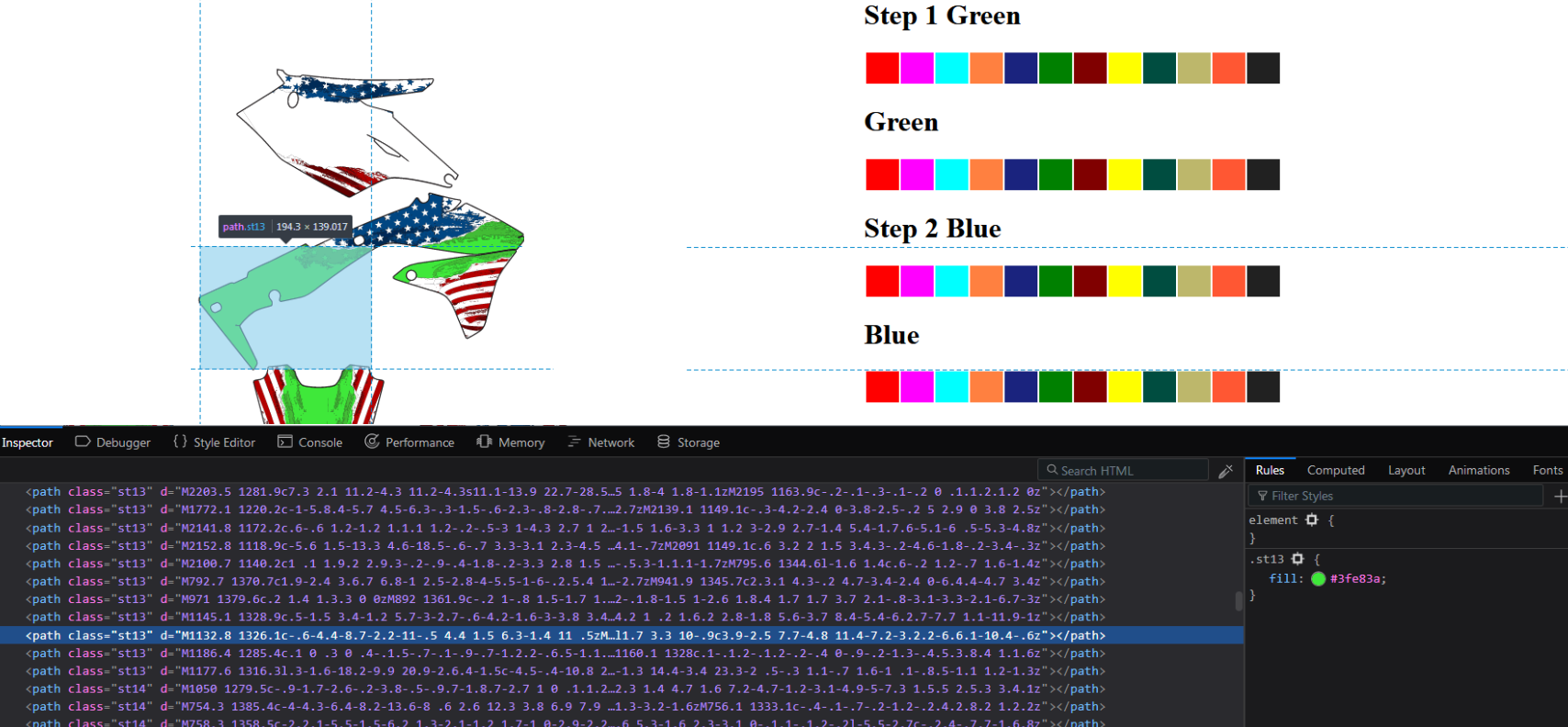Choose navy blue in the second Green row
Viewport: 1568px width, 727px height.
[x=1021, y=174]
